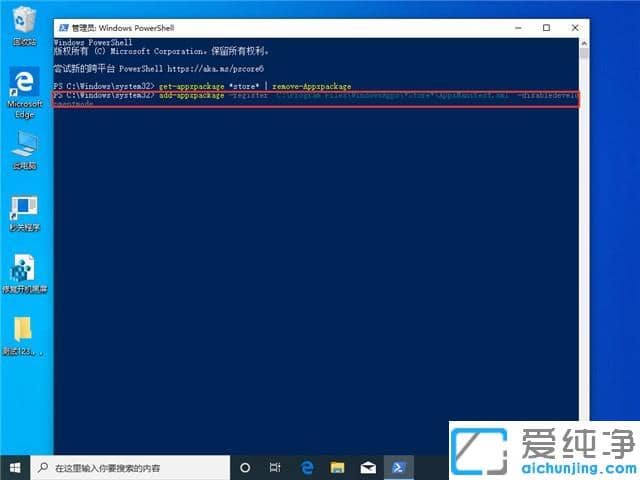Click the Windows PowerShell title bar text
The width and height of the screenshot is (640, 480).
click(123, 28)
